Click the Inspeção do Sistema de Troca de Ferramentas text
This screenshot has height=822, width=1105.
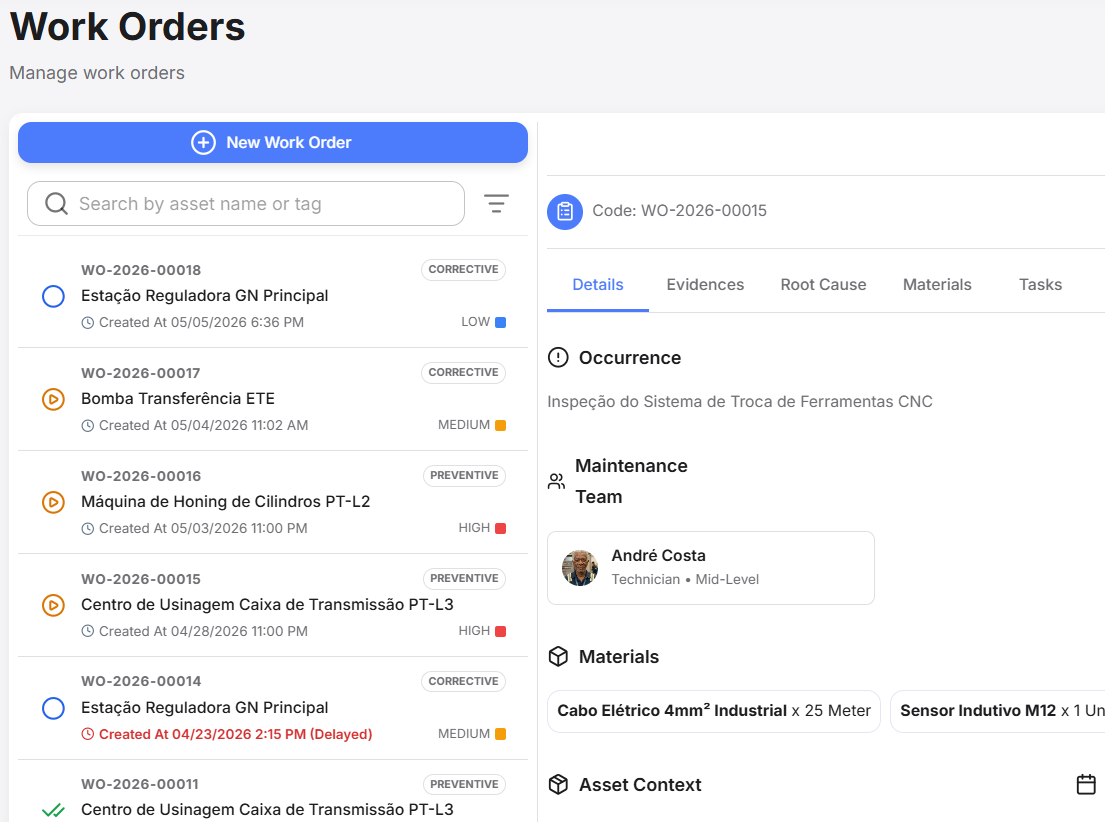click(x=740, y=402)
